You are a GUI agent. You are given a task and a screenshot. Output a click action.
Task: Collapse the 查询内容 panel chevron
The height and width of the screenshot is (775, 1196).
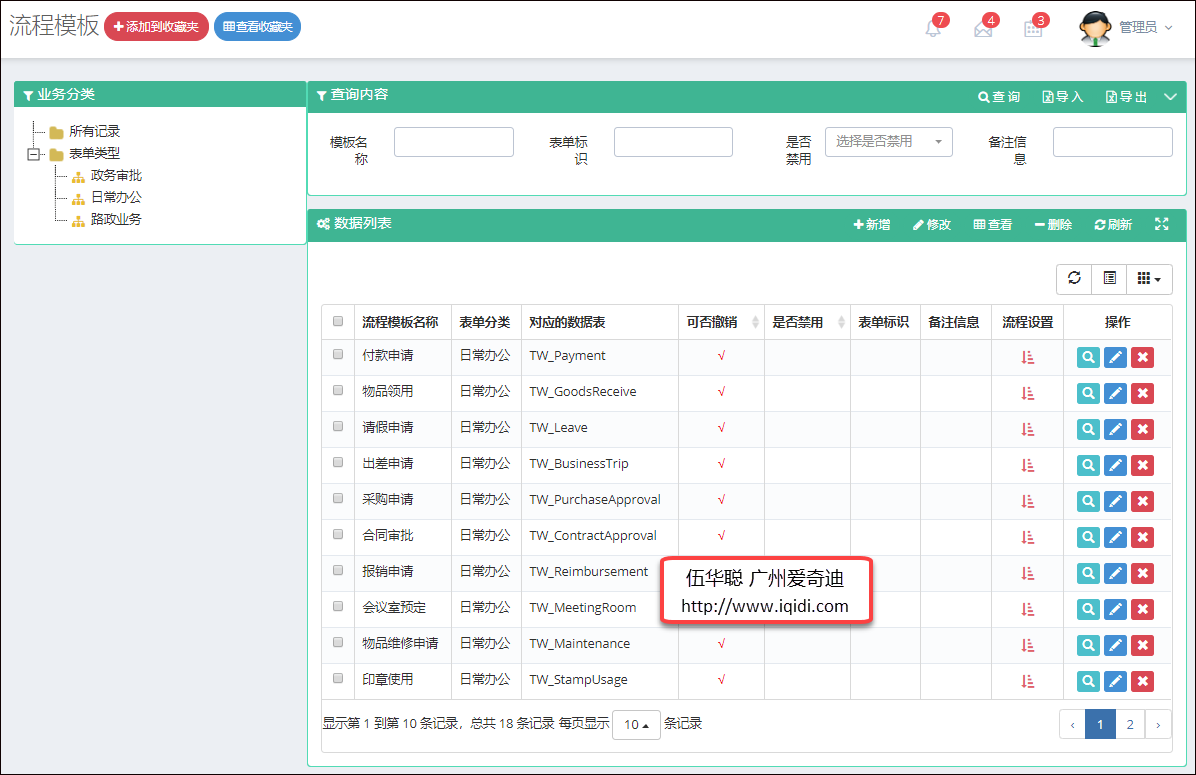[1170, 97]
